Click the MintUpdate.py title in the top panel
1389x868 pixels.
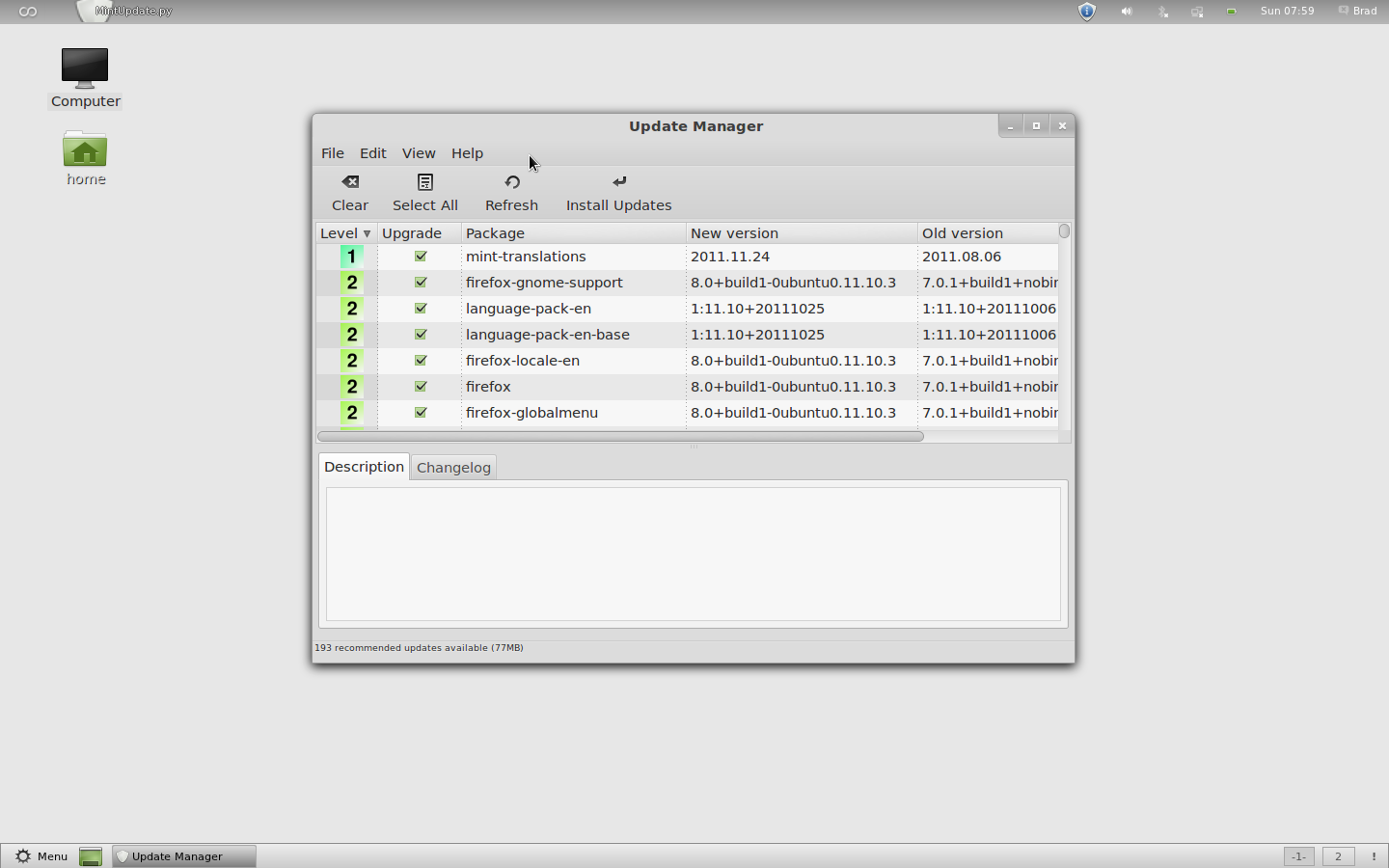pyautogui.click(x=133, y=12)
